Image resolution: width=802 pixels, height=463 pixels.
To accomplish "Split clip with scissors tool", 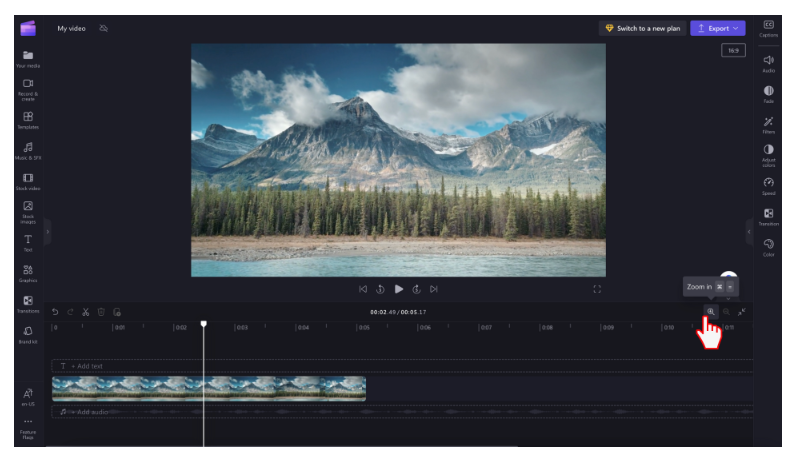I will pos(85,312).
